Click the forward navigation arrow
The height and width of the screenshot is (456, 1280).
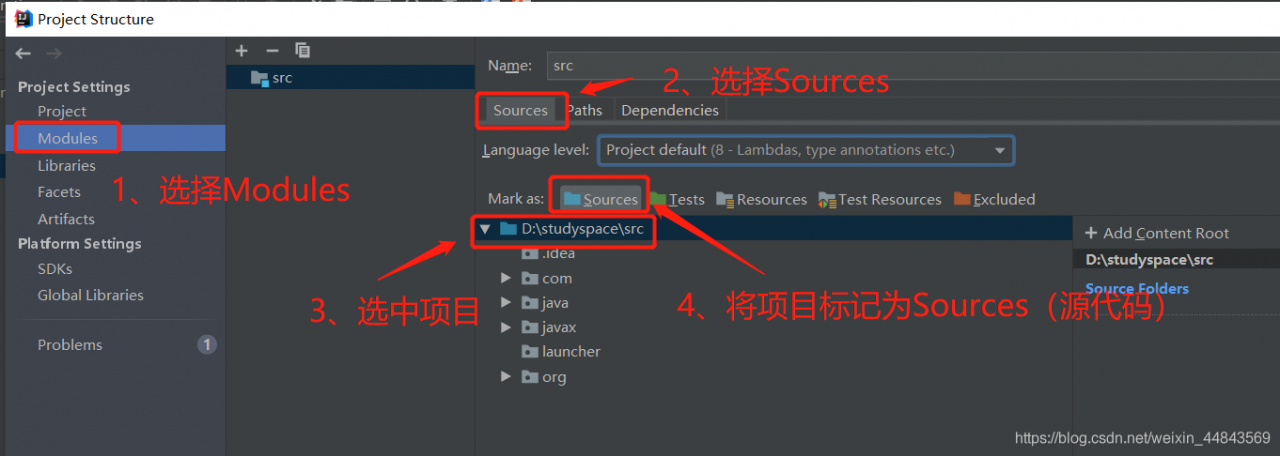(54, 54)
